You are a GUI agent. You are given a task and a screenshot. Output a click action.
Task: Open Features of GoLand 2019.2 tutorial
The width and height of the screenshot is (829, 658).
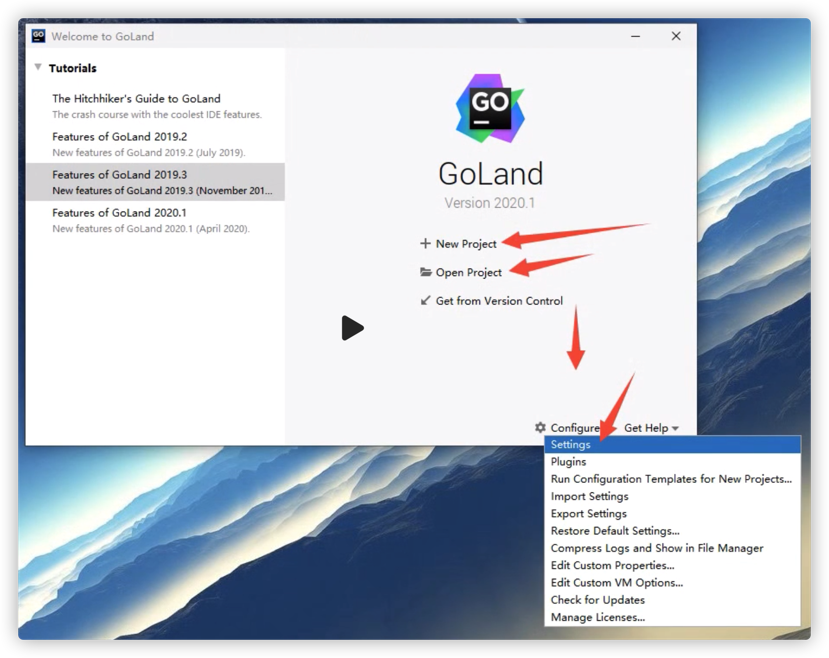pyautogui.click(x=155, y=144)
